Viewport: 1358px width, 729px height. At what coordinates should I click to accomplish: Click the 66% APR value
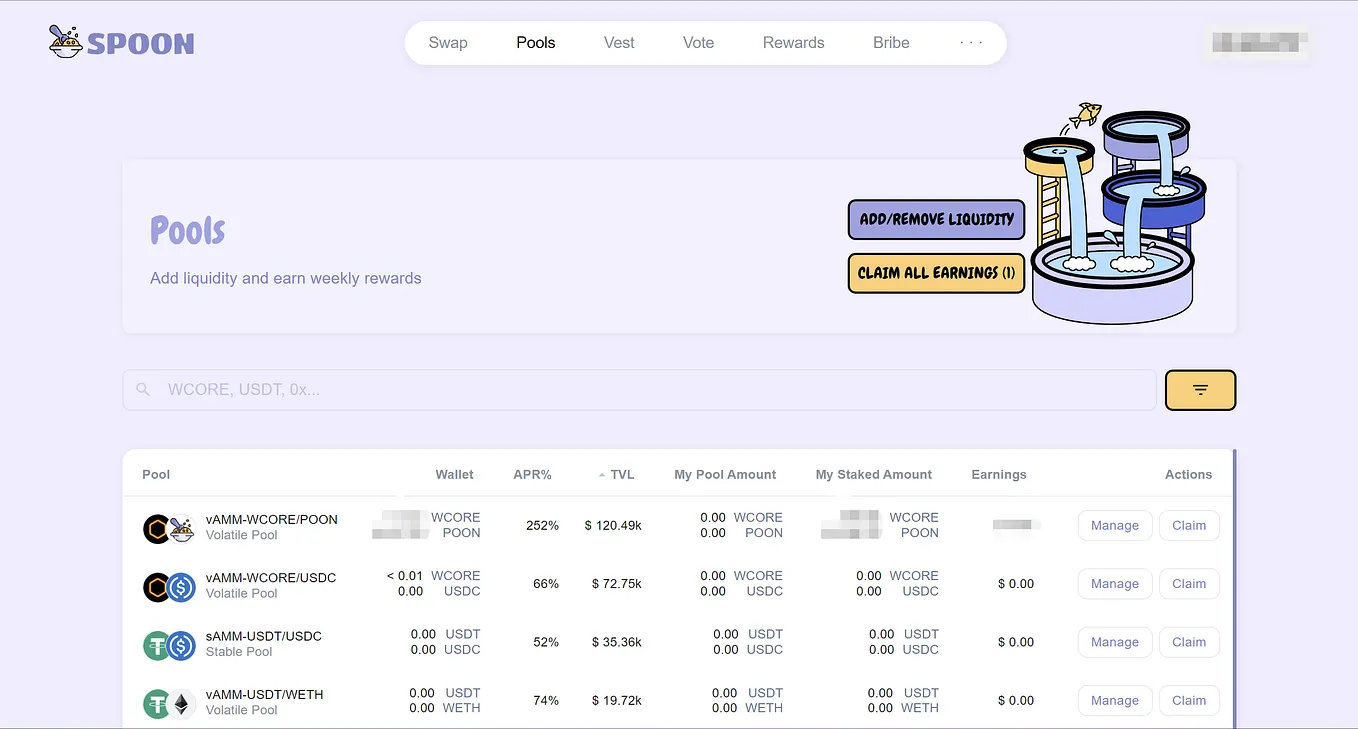546,584
